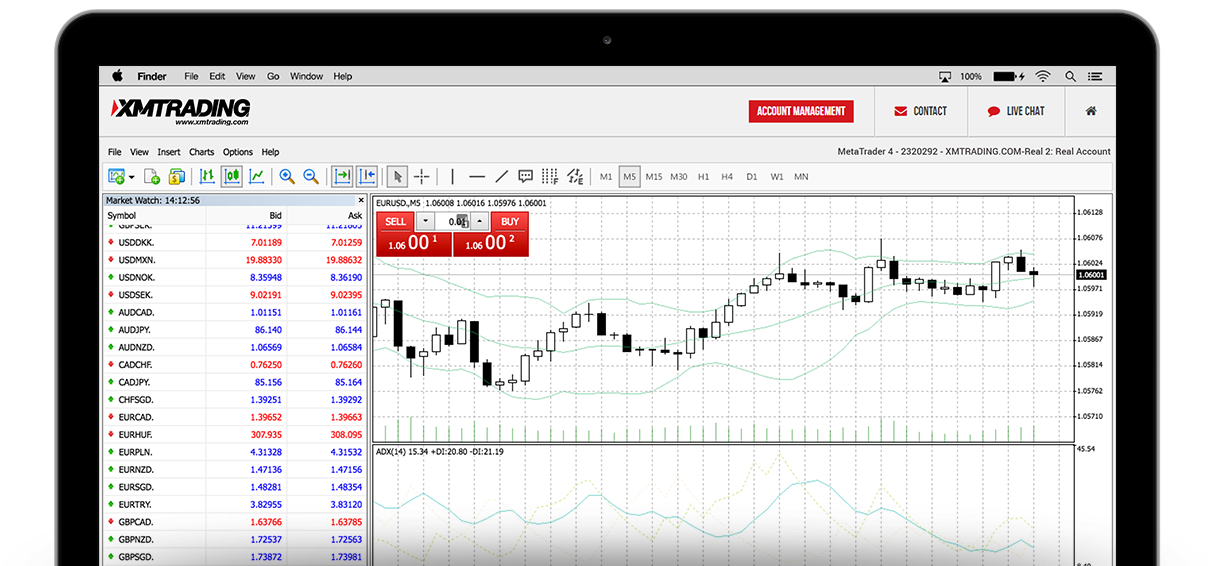1213x566 pixels.
Task: Click the Profiles icon with green plus
Action: pos(152,177)
